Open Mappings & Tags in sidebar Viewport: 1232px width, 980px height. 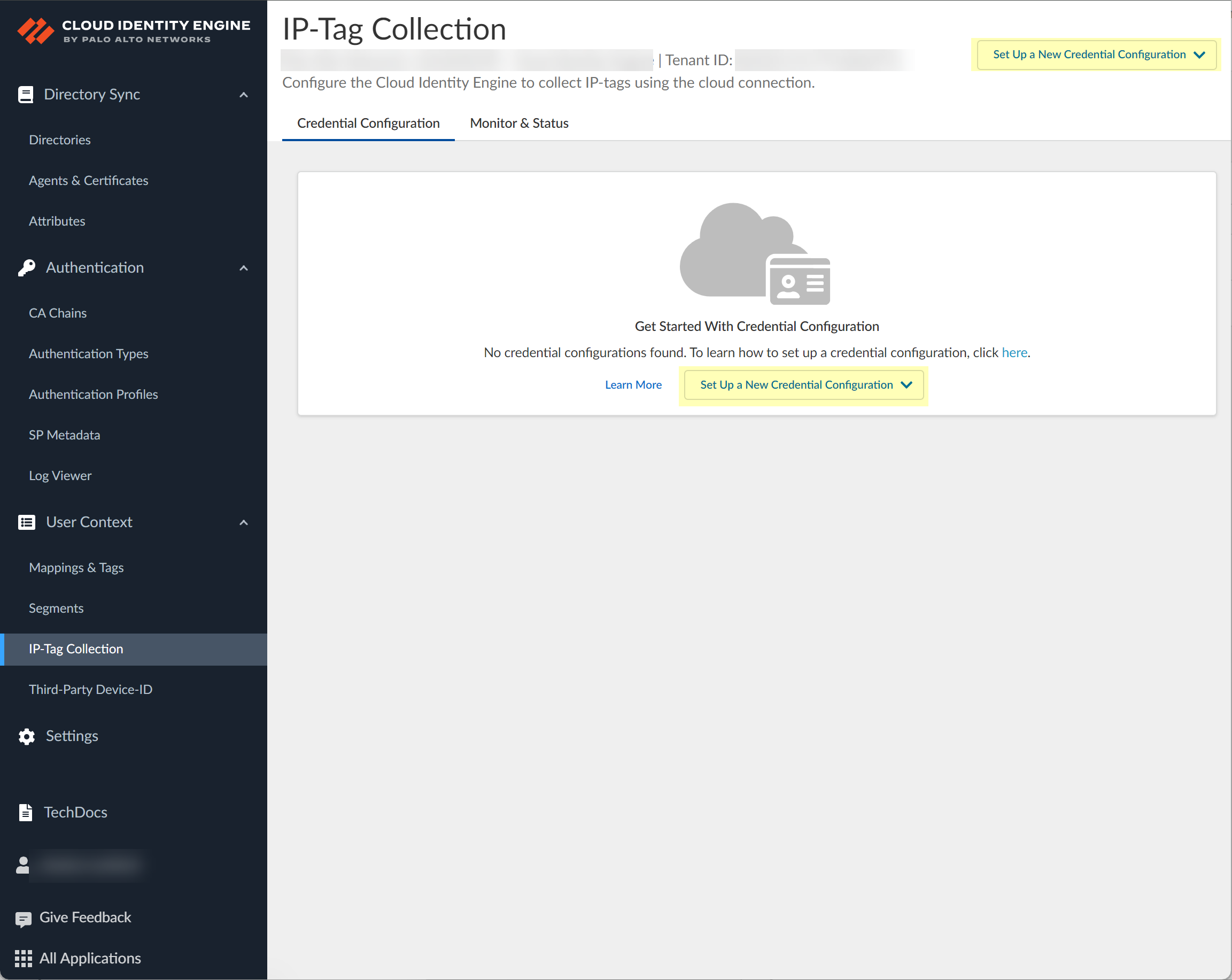point(76,567)
